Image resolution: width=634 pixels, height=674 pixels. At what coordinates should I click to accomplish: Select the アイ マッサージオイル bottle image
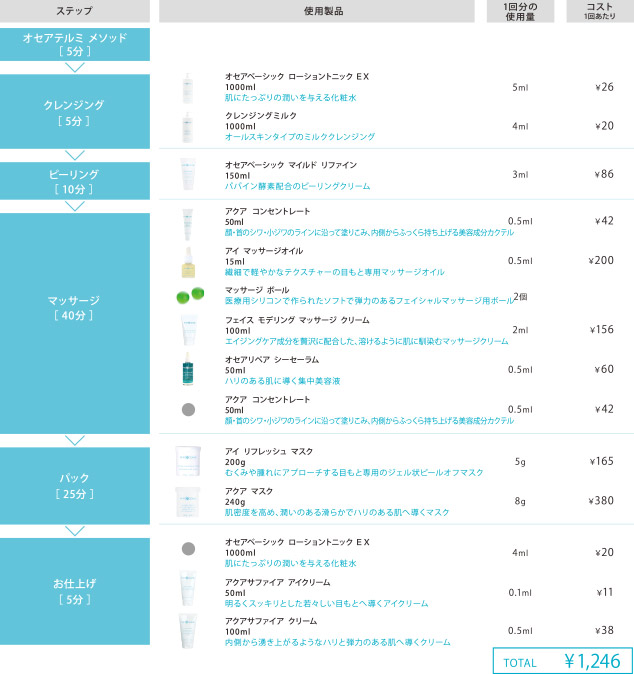pos(187,260)
